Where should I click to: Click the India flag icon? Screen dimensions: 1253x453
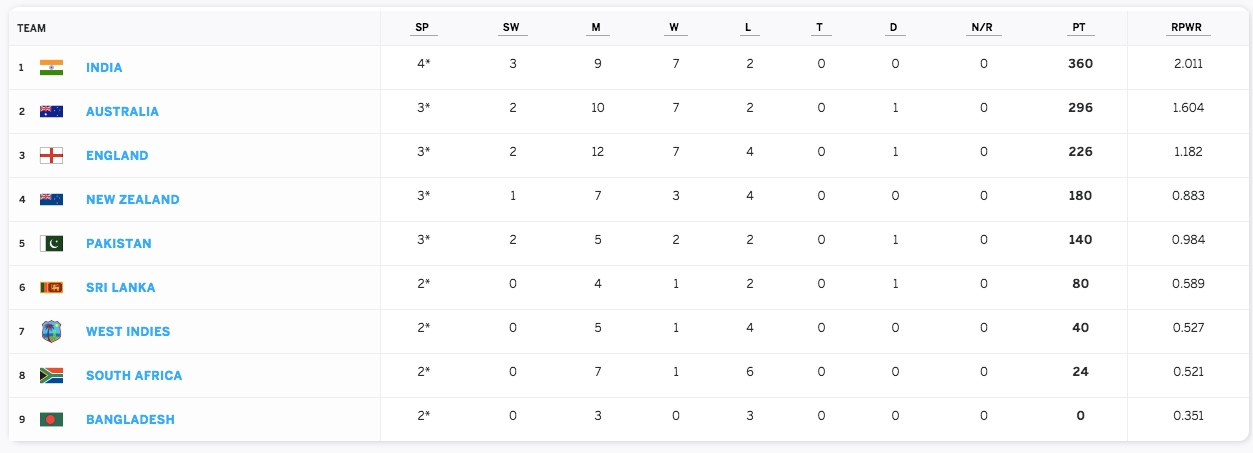point(51,67)
